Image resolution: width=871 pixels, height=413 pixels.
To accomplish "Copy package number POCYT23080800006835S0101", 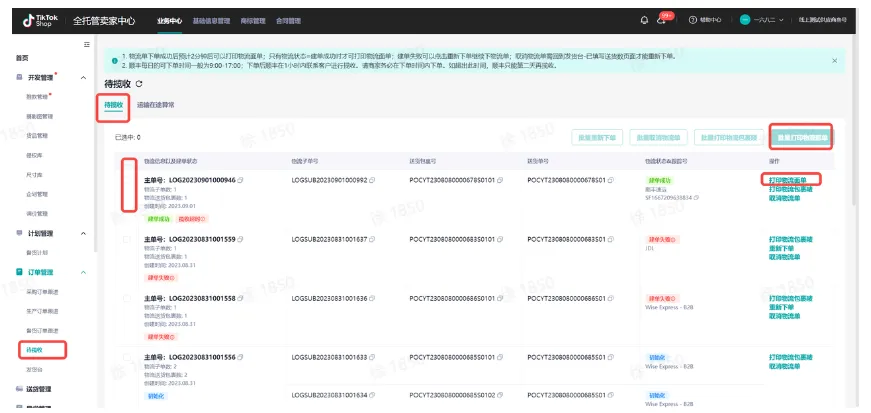I will click(x=500, y=240).
